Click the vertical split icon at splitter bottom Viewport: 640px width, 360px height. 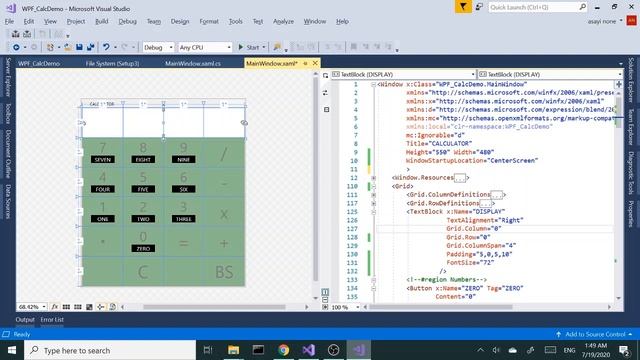pyautogui.click(x=325, y=292)
